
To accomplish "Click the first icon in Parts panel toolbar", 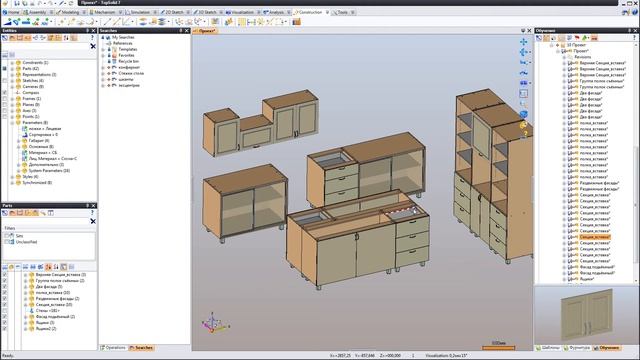I will pos(5,213).
